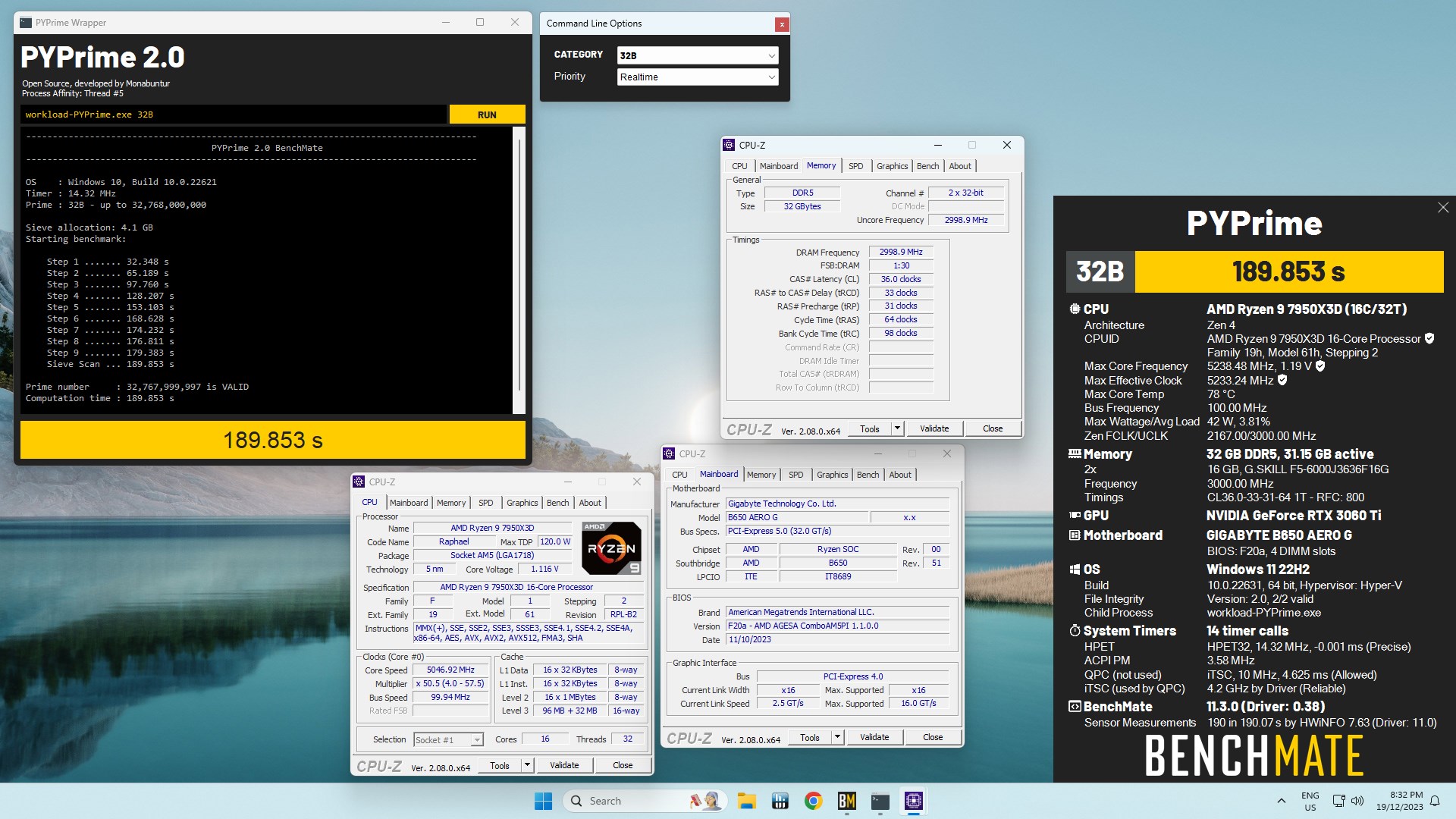The height and width of the screenshot is (819, 1456).
Task: Open volume control in system tray
Action: pos(1357,801)
